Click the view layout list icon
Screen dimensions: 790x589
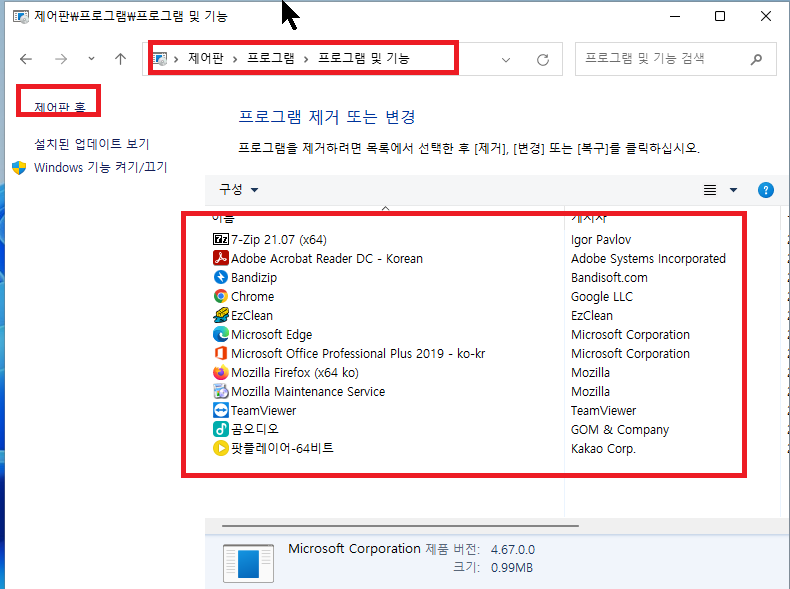click(x=709, y=190)
